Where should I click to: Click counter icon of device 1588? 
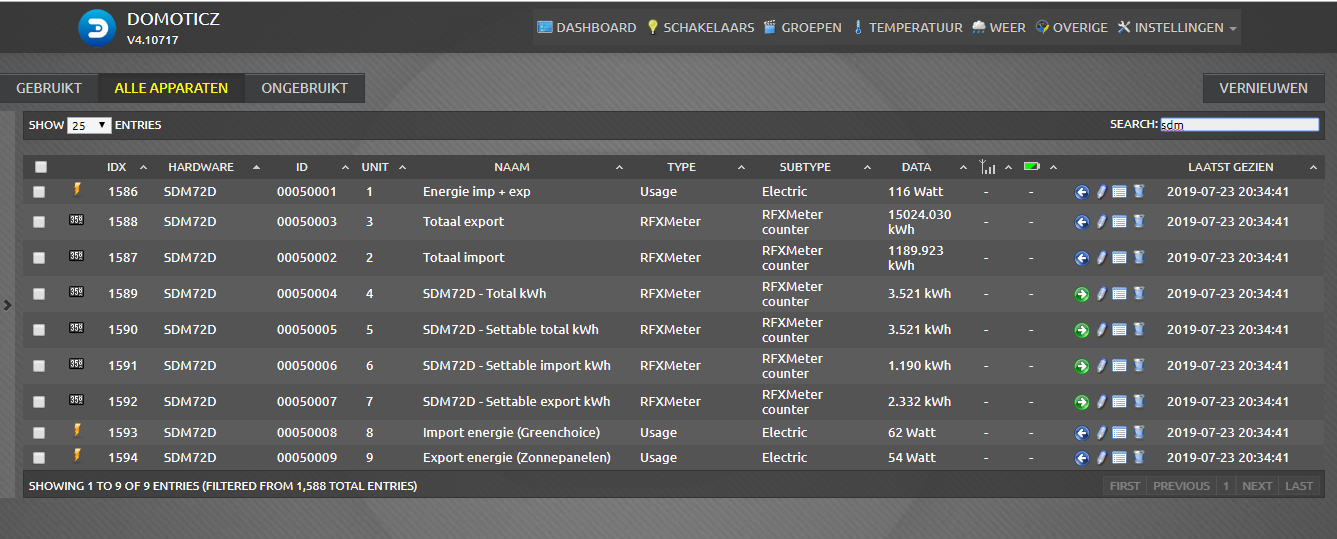coord(77,219)
